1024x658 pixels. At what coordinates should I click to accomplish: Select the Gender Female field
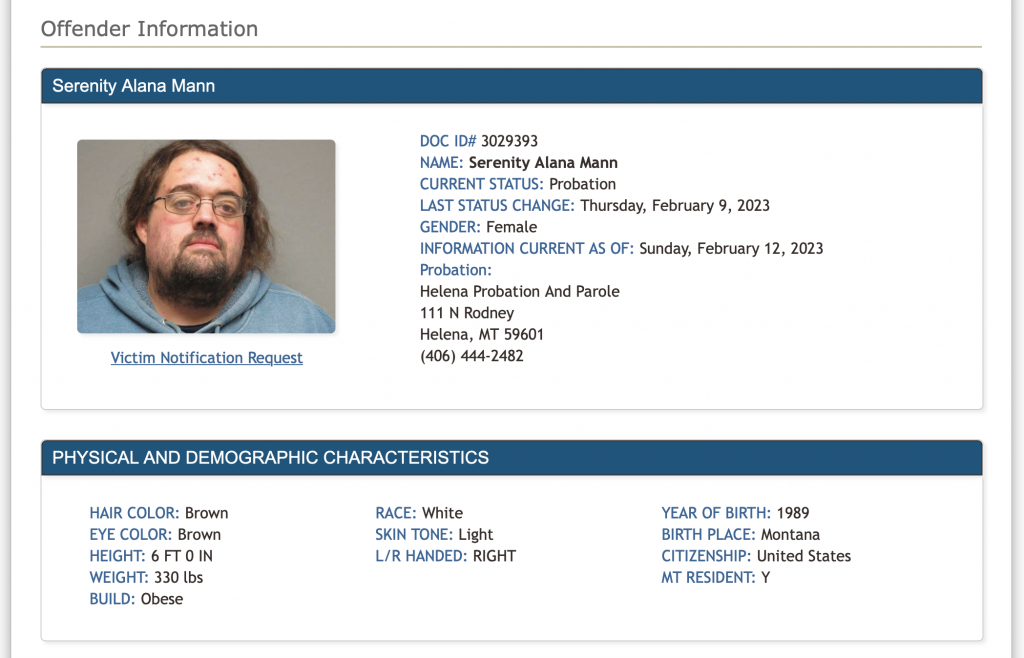pos(479,227)
